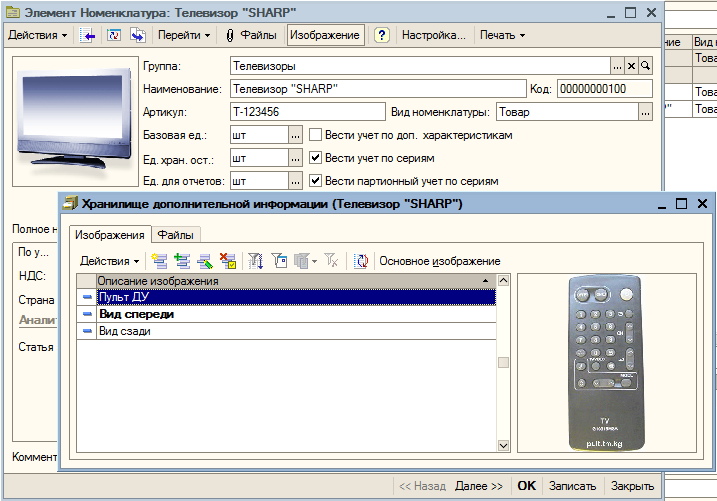Click the magnifier icon in the Группа field

click(x=646, y=66)
